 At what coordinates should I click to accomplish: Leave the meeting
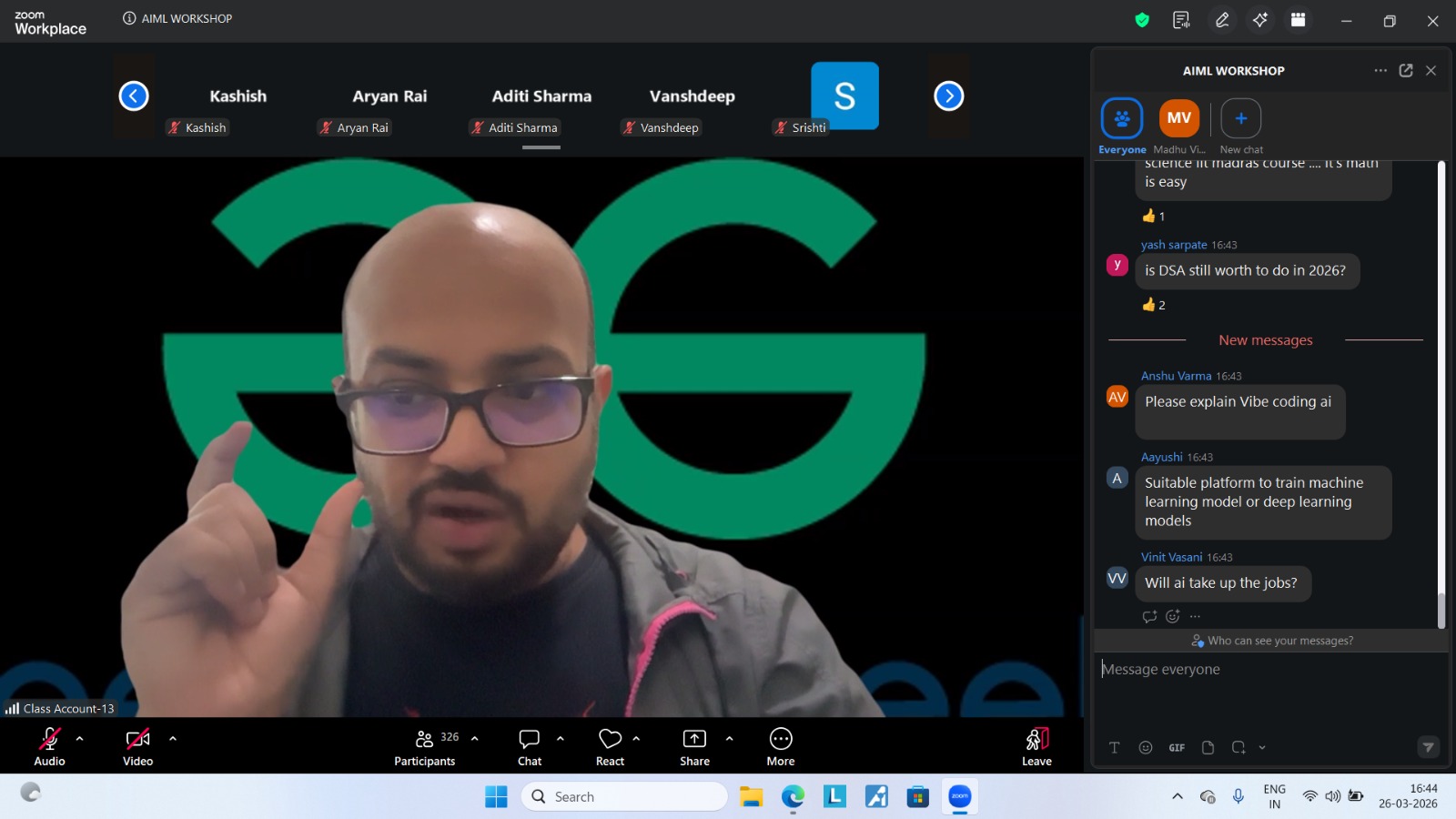click(1036, 746)
